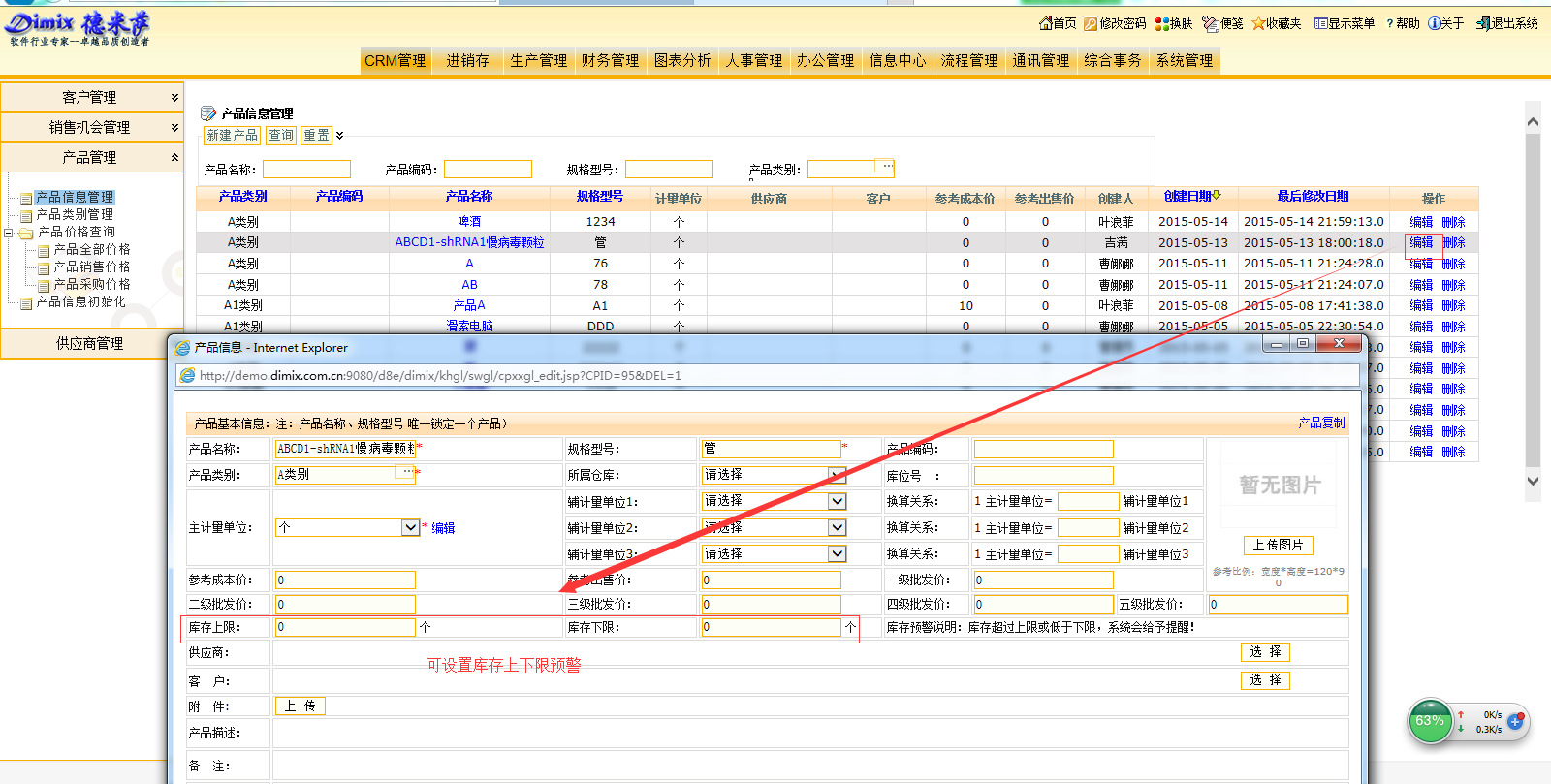Open the 辅计量单位1 dropdown
This screenshot has width=1551, height=784.
point(838,501)
